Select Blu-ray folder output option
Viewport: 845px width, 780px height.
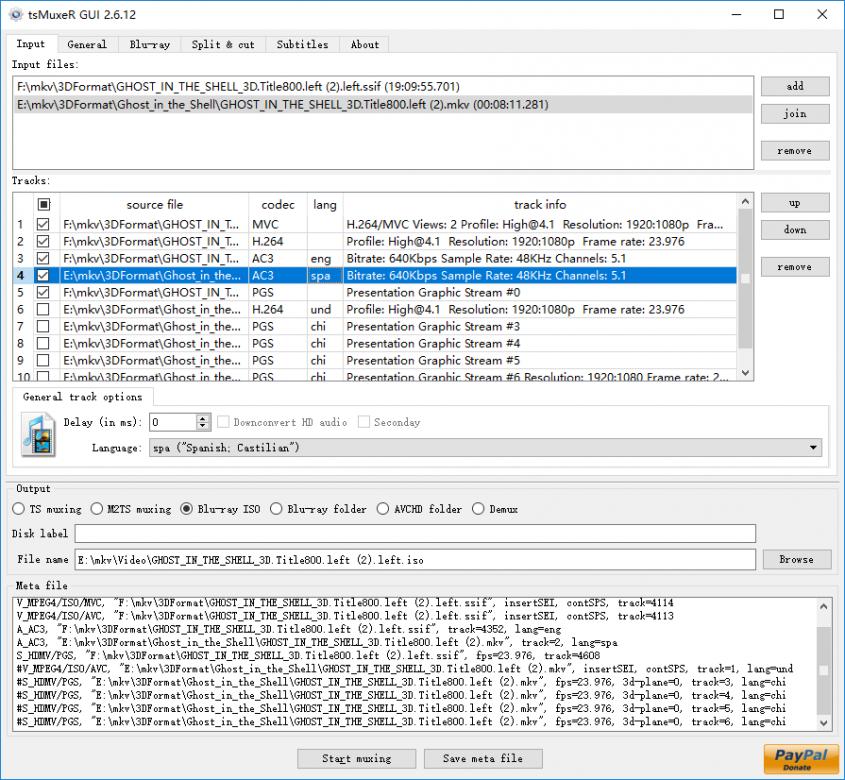(x=318, y=509)
